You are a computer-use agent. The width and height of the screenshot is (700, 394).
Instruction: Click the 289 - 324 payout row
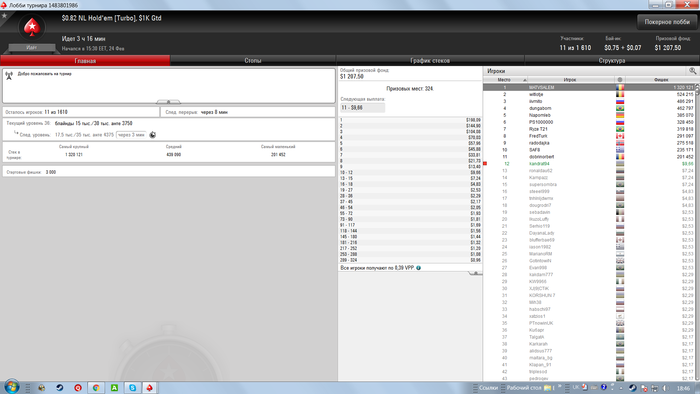point(410,260)
